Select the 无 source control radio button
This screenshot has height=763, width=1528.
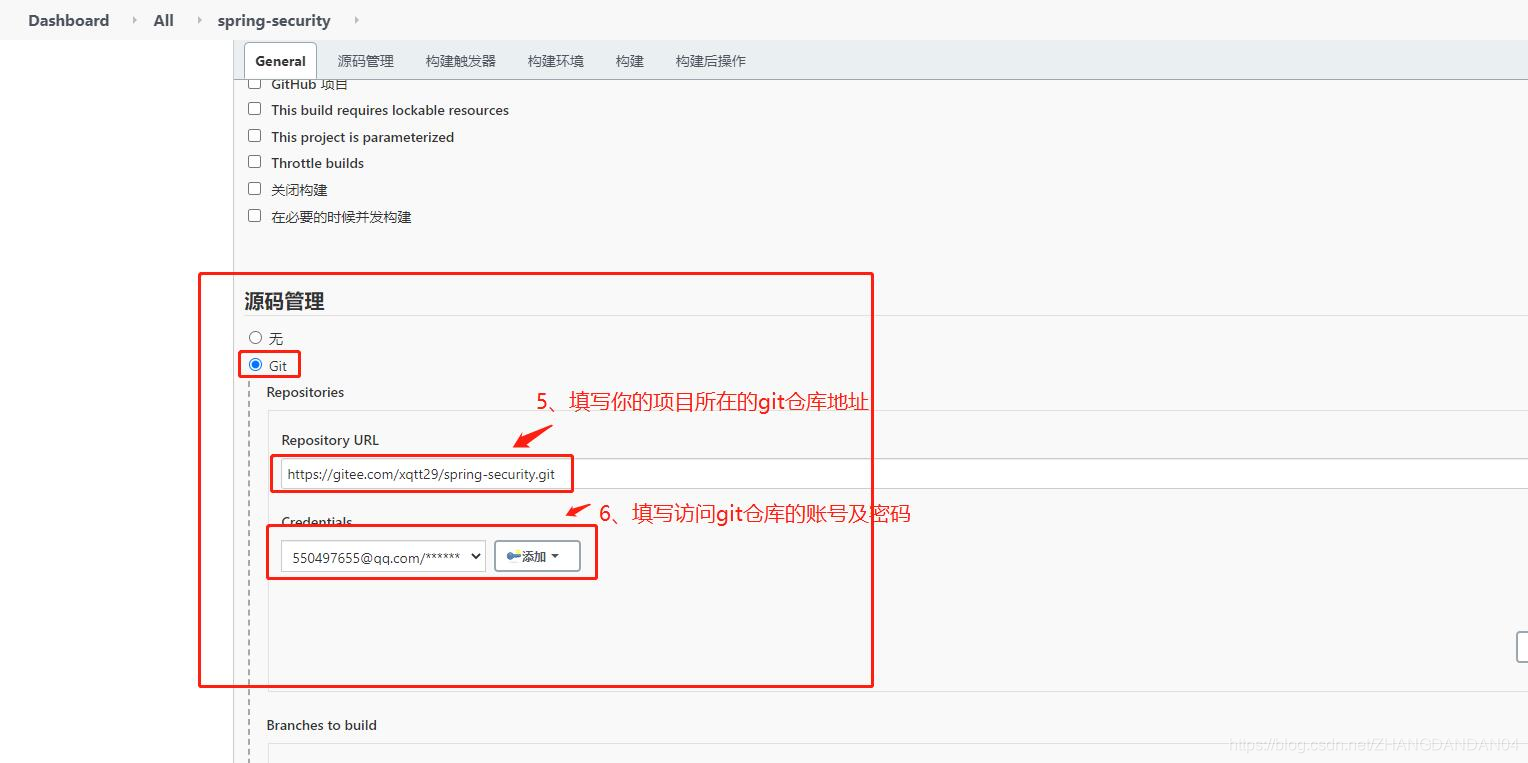pos(255,338)
